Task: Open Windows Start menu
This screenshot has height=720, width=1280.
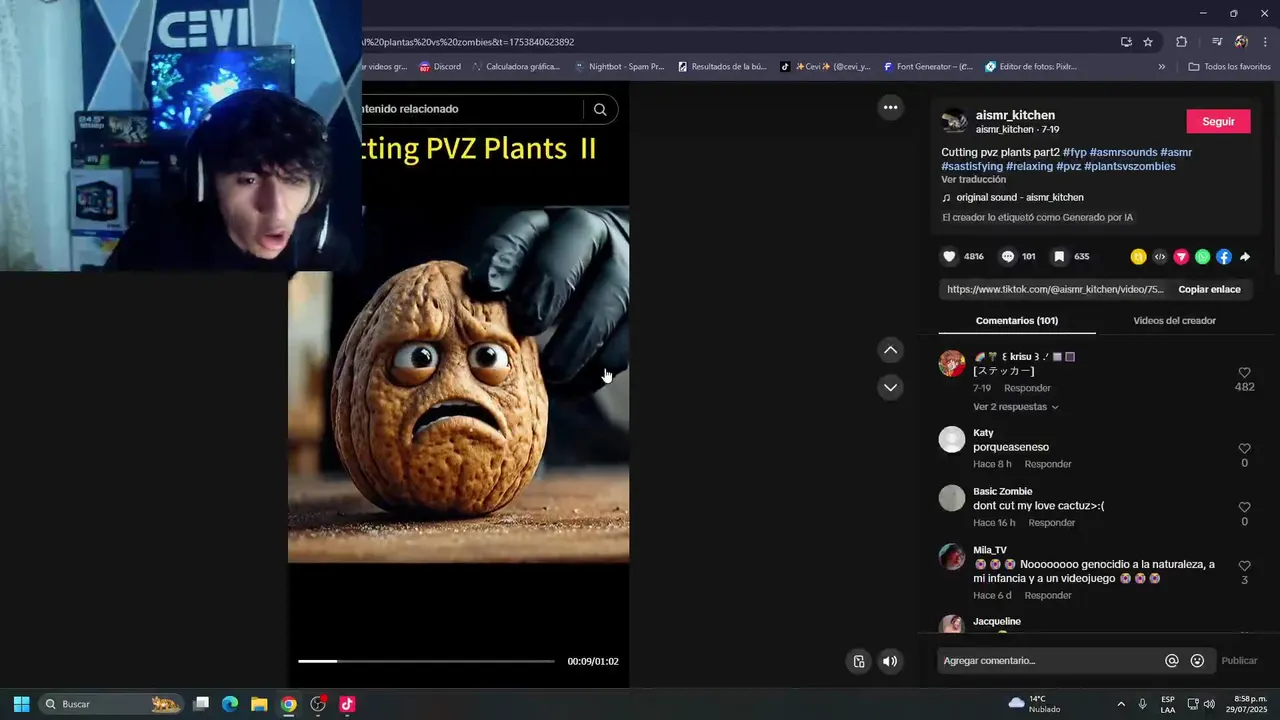Action: point(21,704)
